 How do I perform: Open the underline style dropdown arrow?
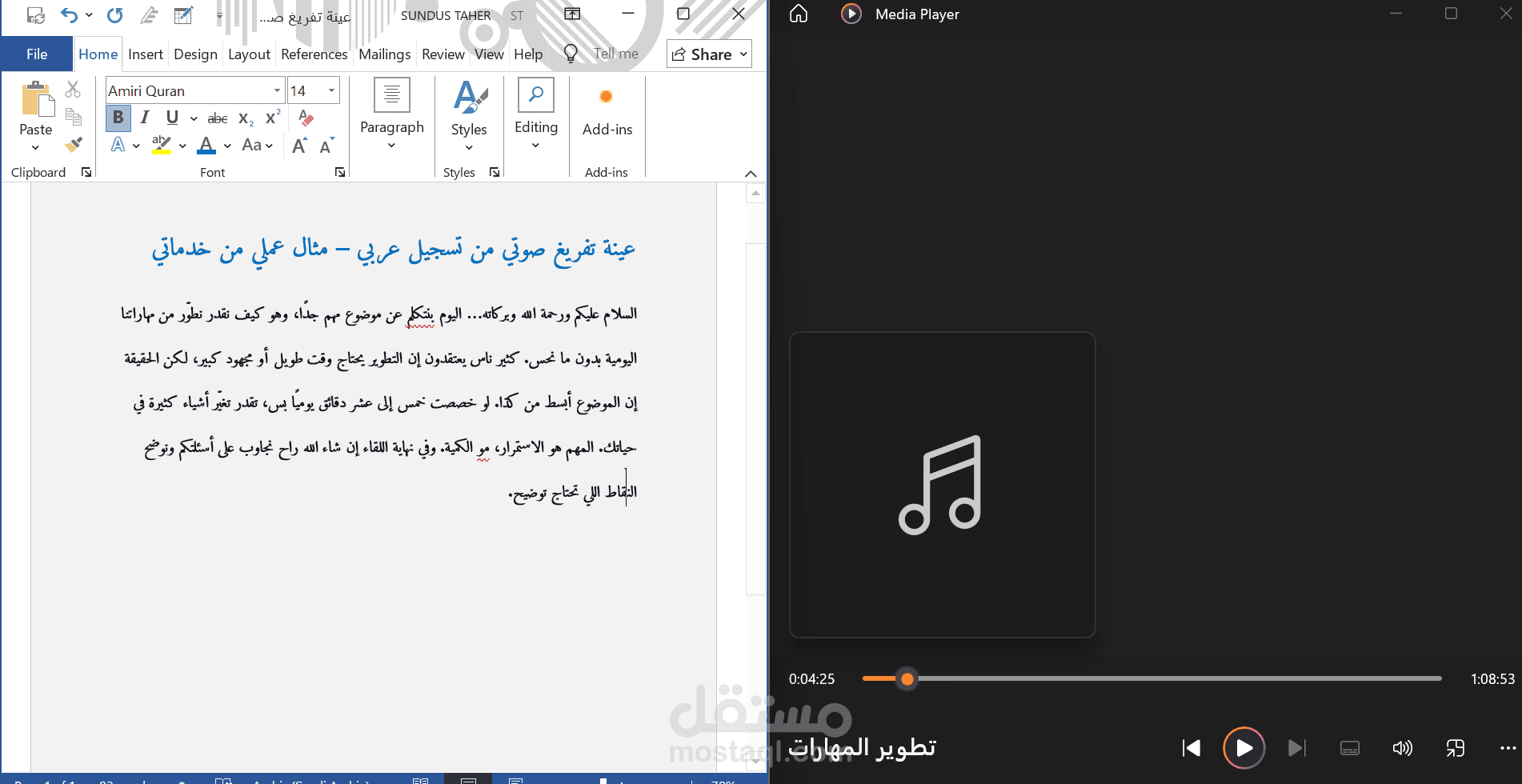coord(193,118)
